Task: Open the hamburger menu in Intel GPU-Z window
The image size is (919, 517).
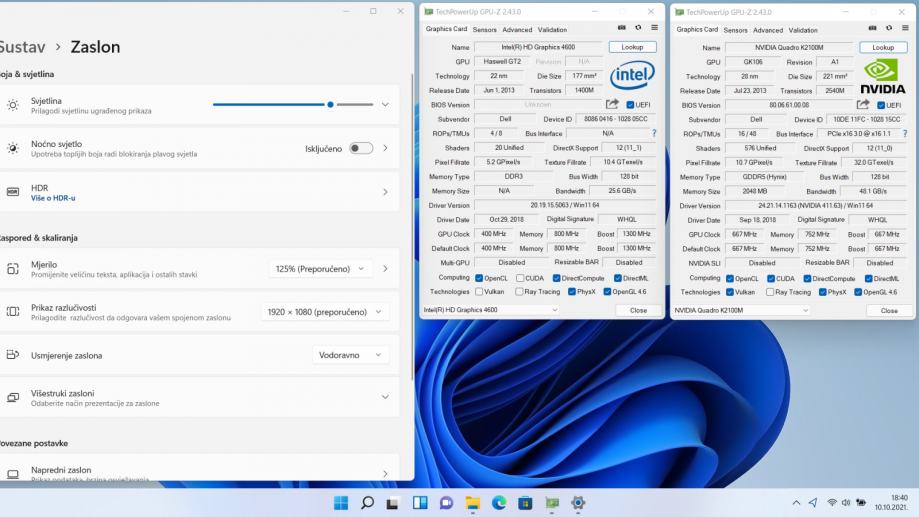Action: pyautogui.click(x=653, y=29)
